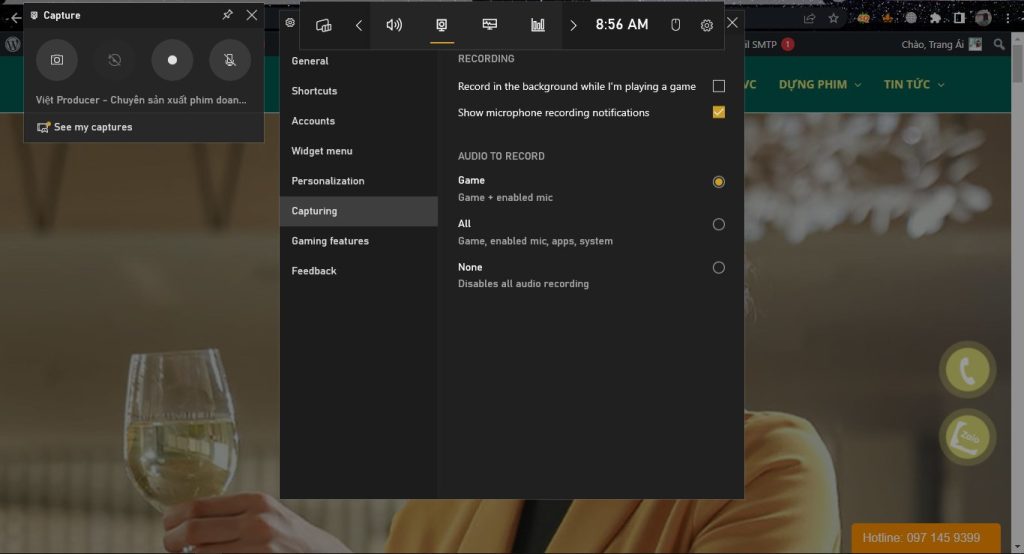Open the Performance widget from Game Bar
The image size is (1024, 554).
pos(490,25)
